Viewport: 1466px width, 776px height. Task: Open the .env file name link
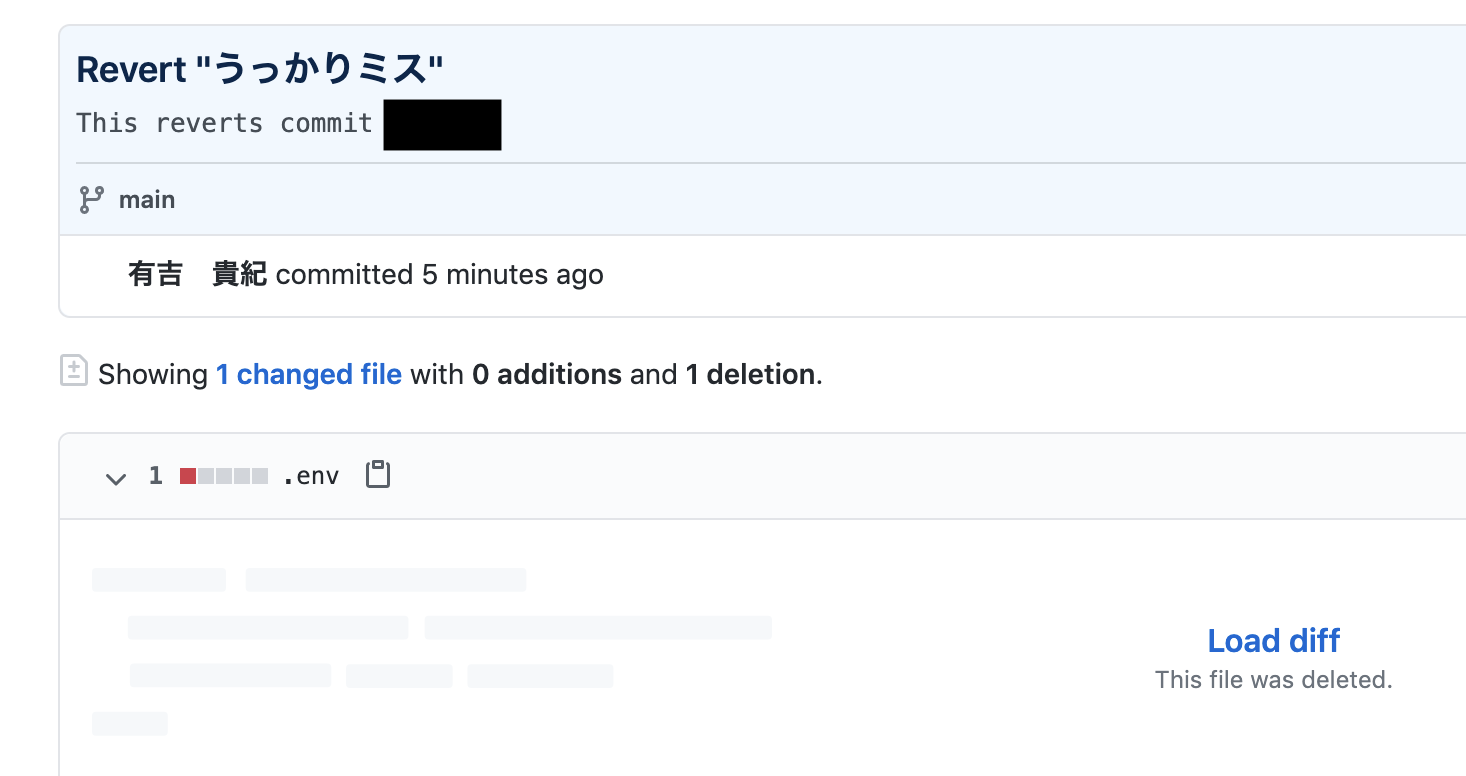click(x=310, y=476)
